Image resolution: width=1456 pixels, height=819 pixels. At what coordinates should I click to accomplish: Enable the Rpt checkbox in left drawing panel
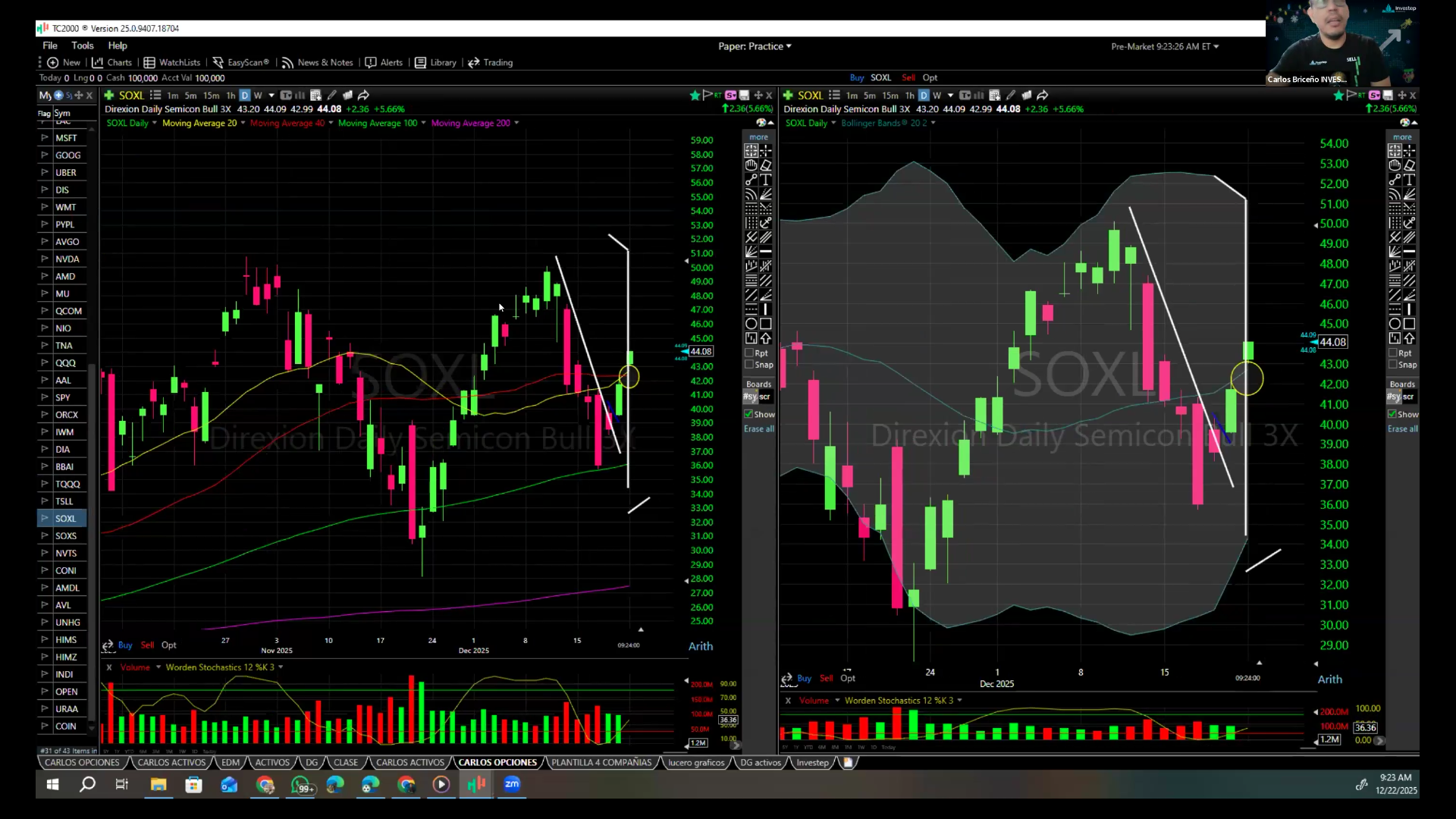pos(749,353)
